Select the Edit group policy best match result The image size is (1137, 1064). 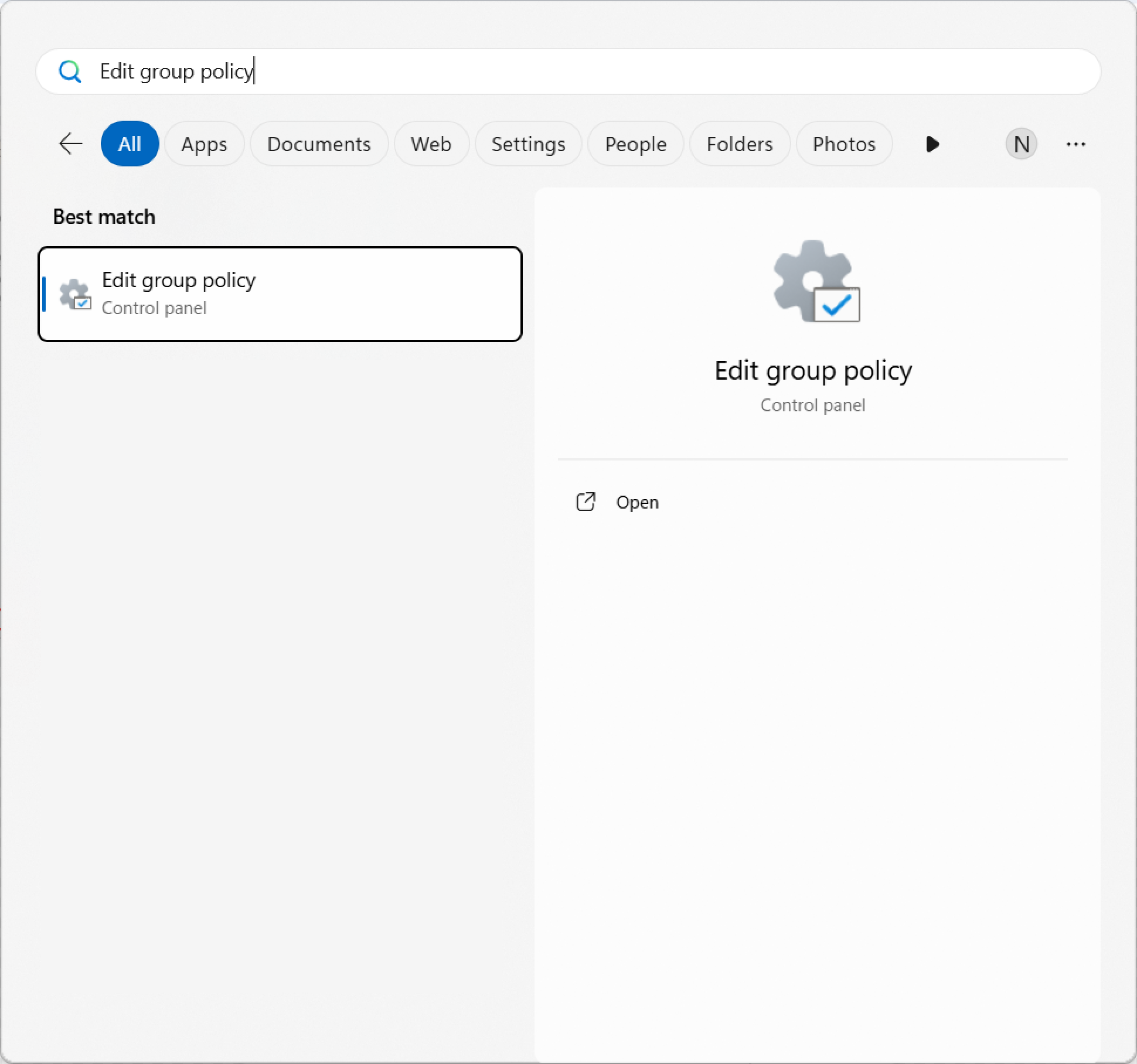pos(280,294)
